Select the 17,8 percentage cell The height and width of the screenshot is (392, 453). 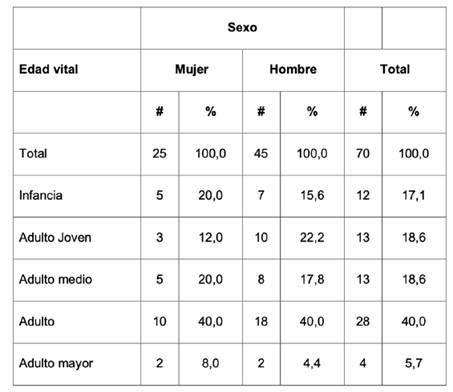click(312, 280)
